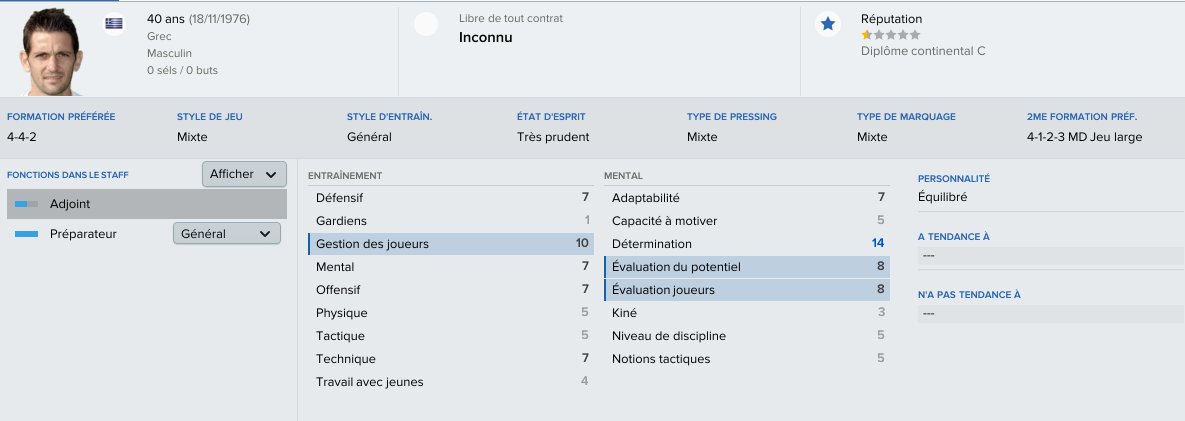Select the Gestion des joueurs attribute row
Viewport: 1185px width, 421px height.
click(451, 244)
